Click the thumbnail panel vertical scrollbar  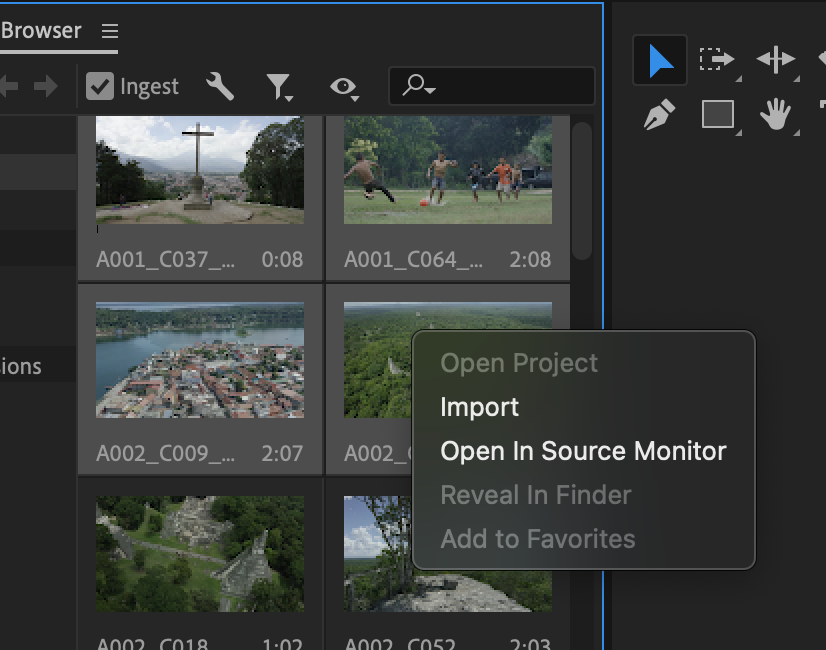583,190
